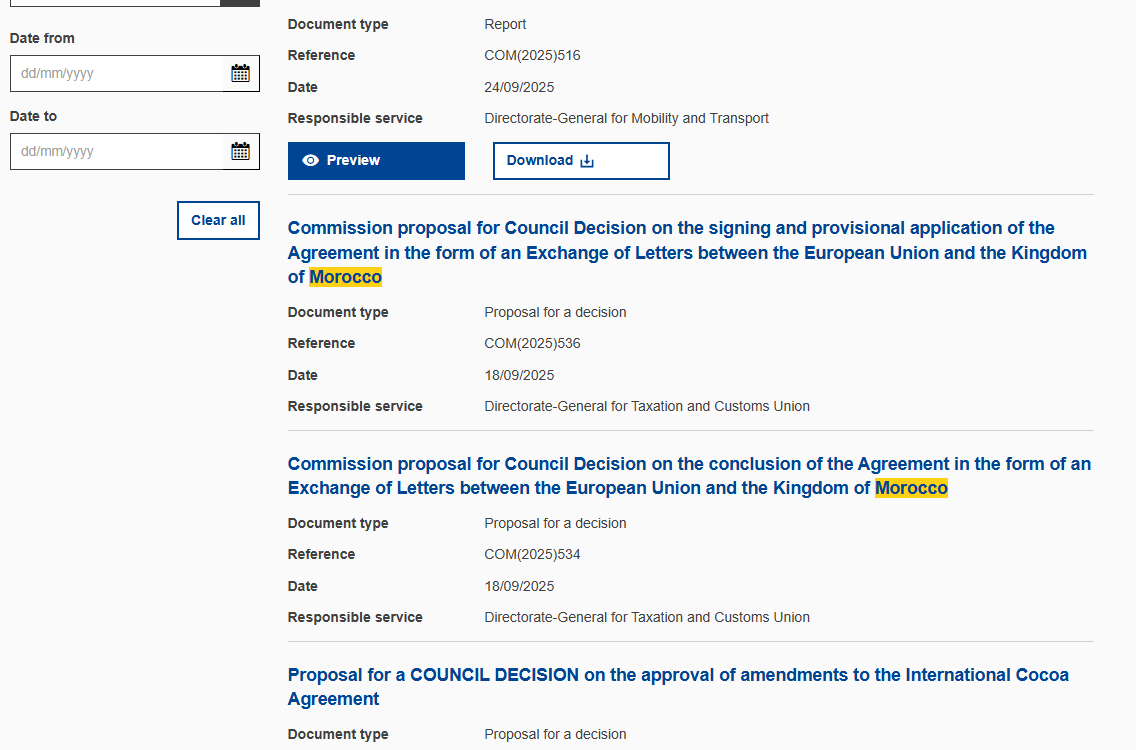Click the download arrow icon
This screenshot has width=1136, height=750.
587,161
